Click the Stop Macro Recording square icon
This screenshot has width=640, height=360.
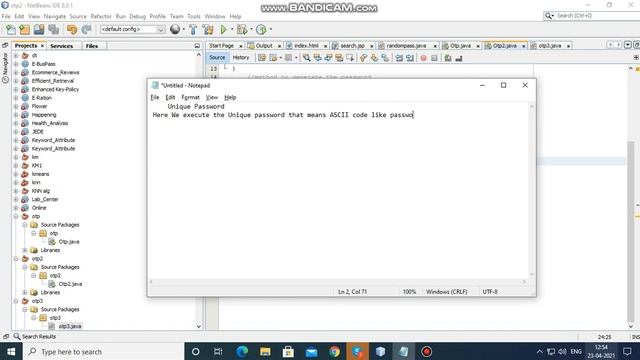point(434,58)
